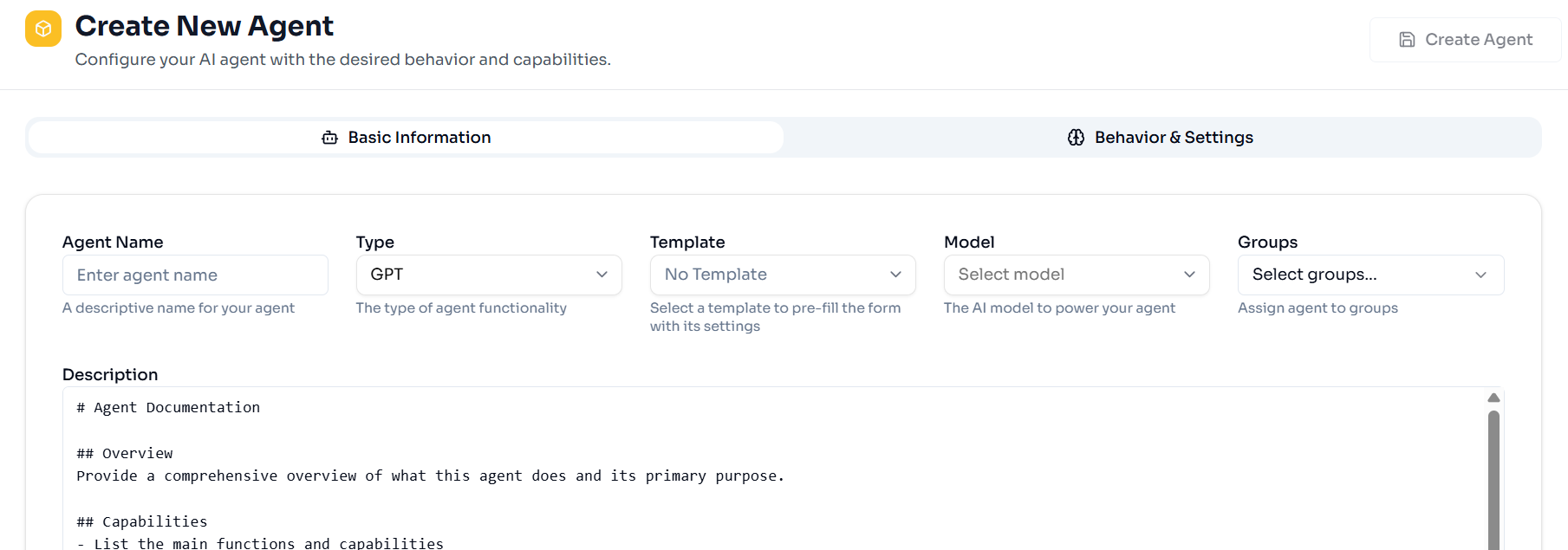
Task: Click the Description field label
Action: coord(110,374)
